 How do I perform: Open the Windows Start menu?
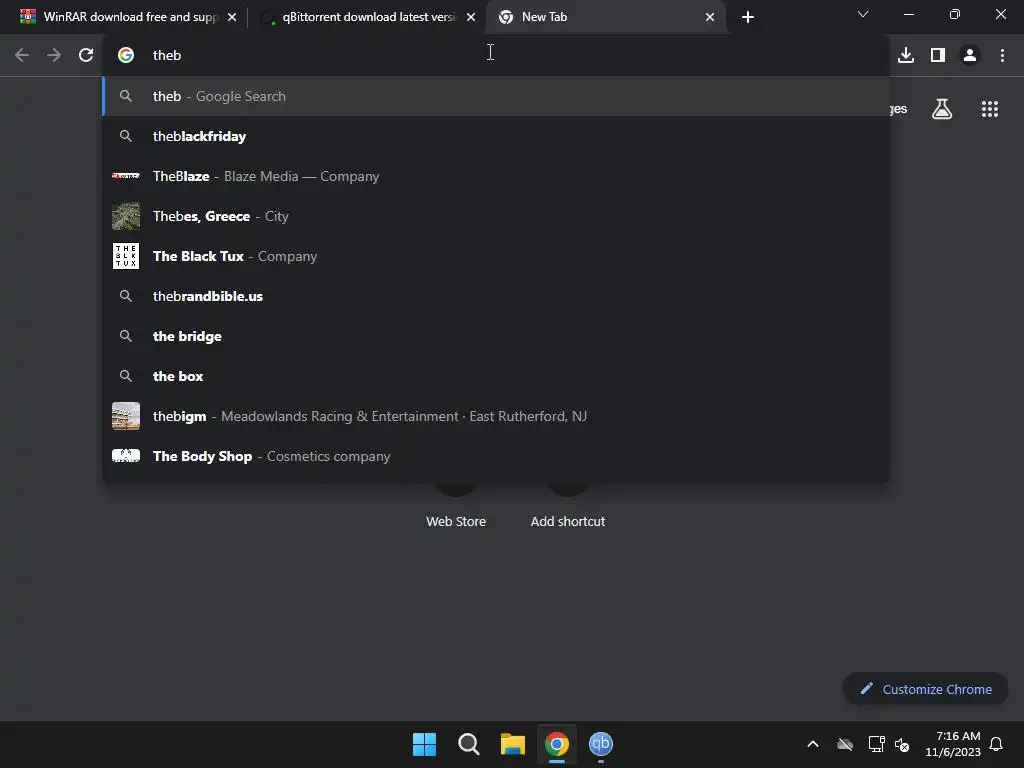click(x=424, y=744)
